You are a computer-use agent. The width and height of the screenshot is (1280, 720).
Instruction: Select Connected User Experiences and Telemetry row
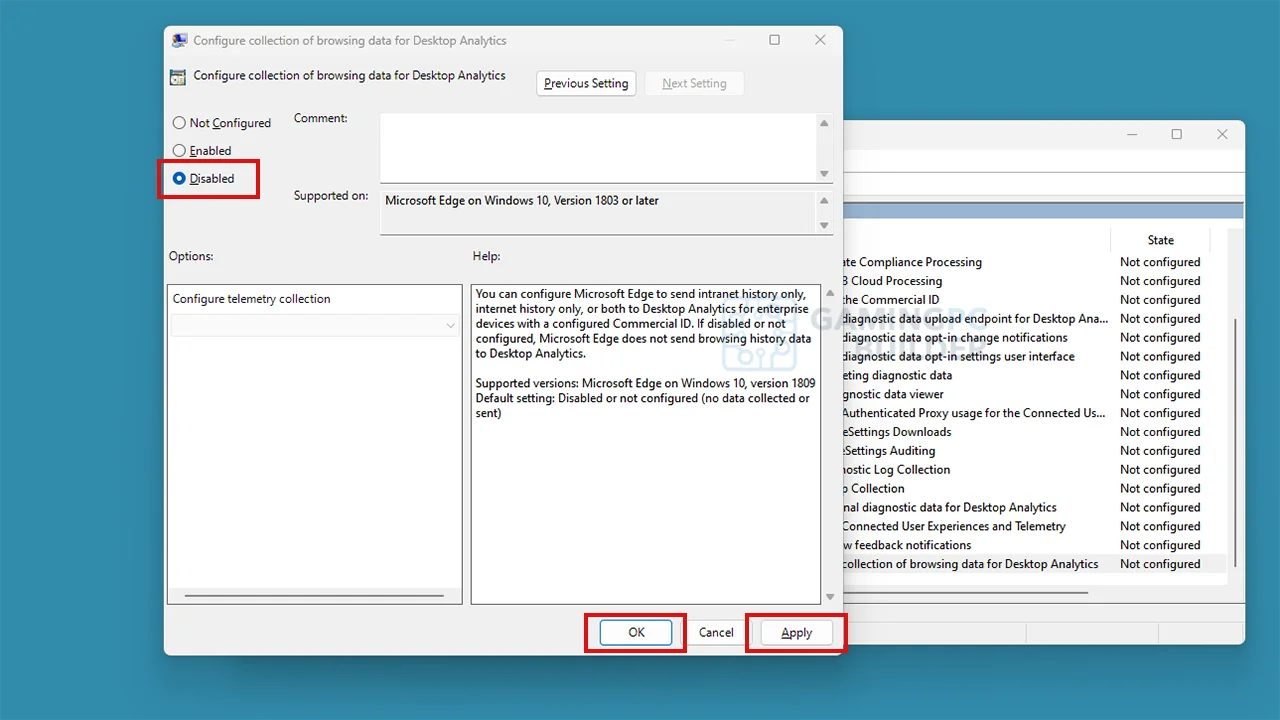point(1035,527)
